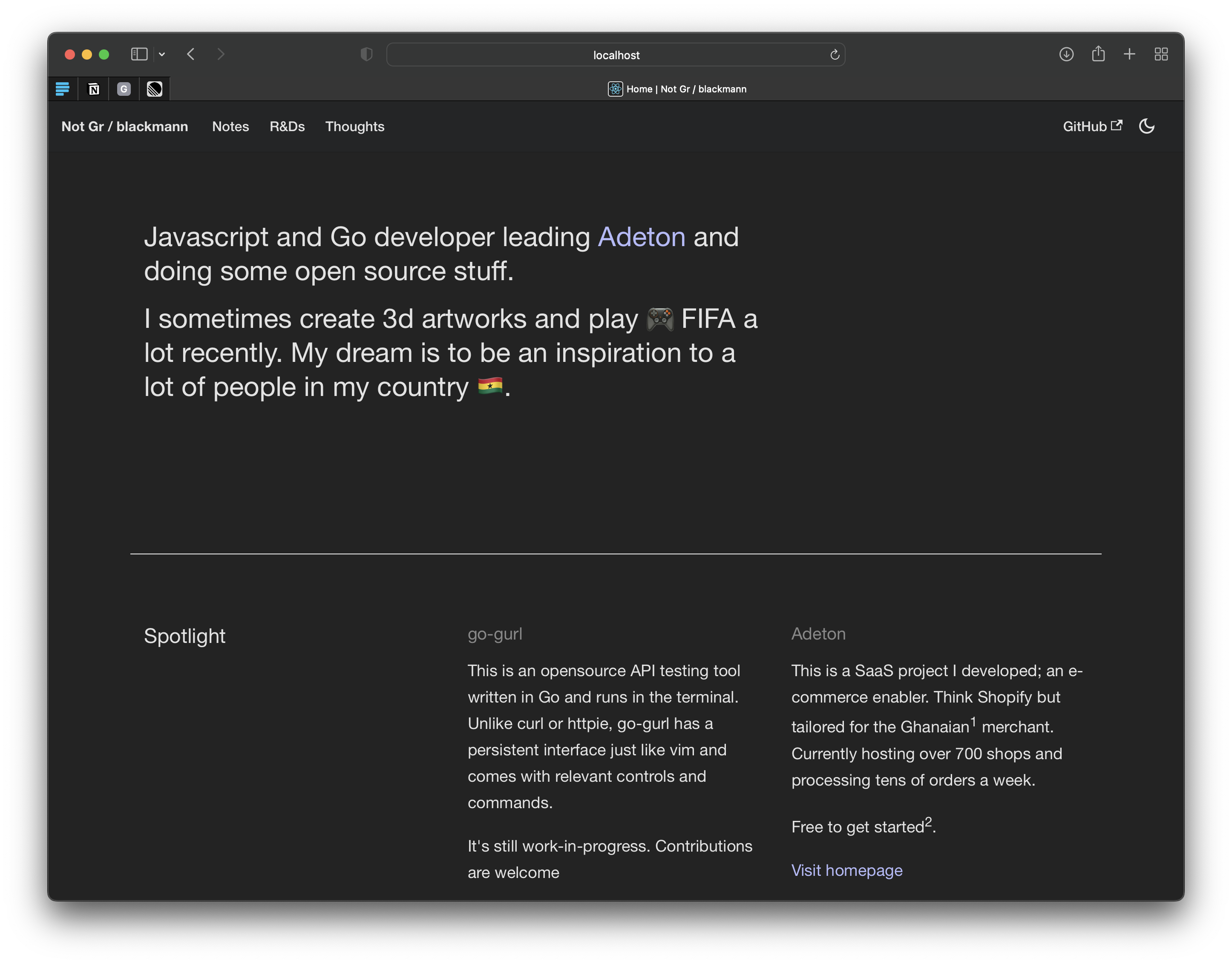This screenshot has height=964, width=1232.
Task: Switch to the pinned gray G tab
Action: click(x=124, y=89)
